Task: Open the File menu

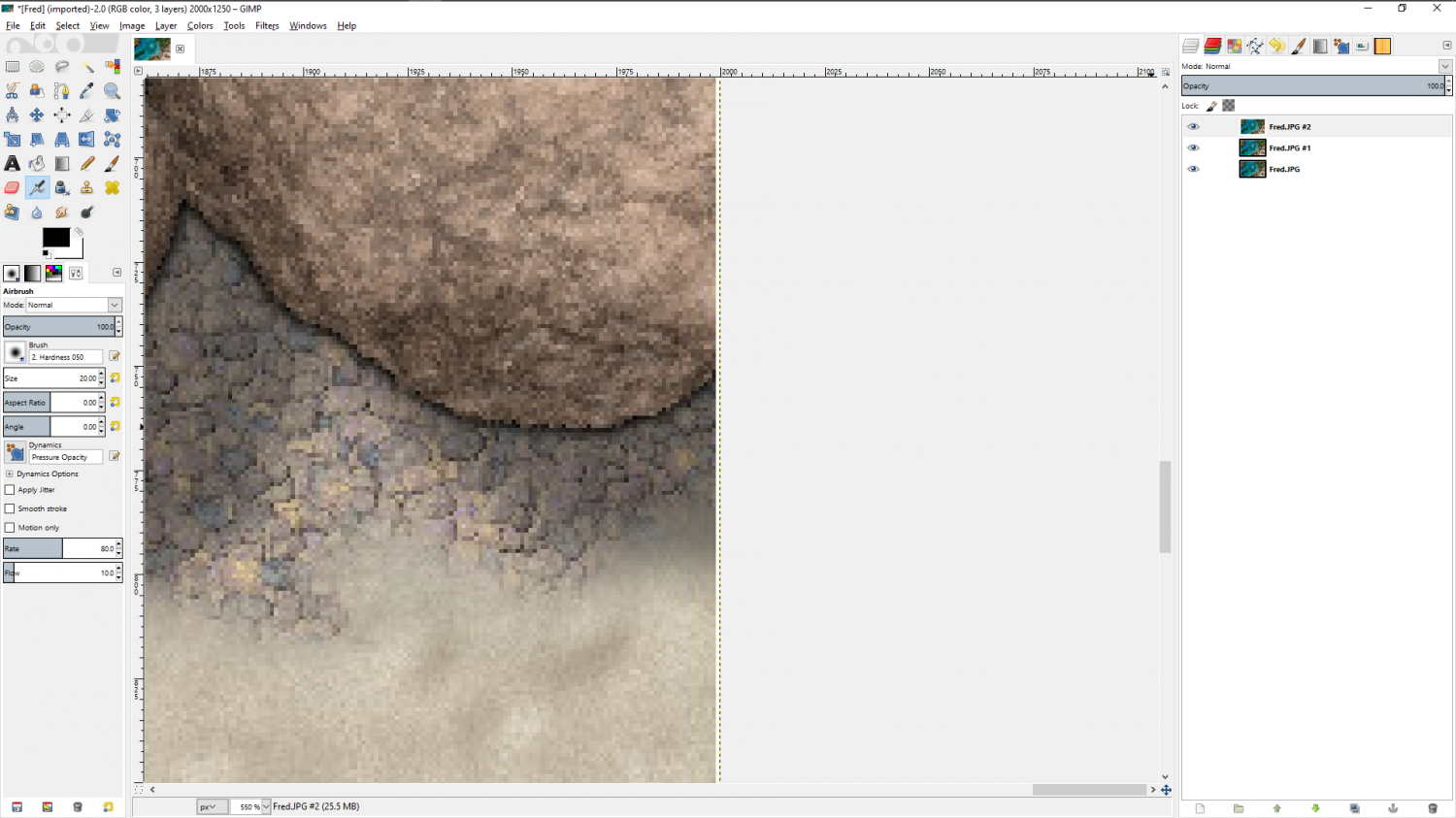Action: coord(13,26)
